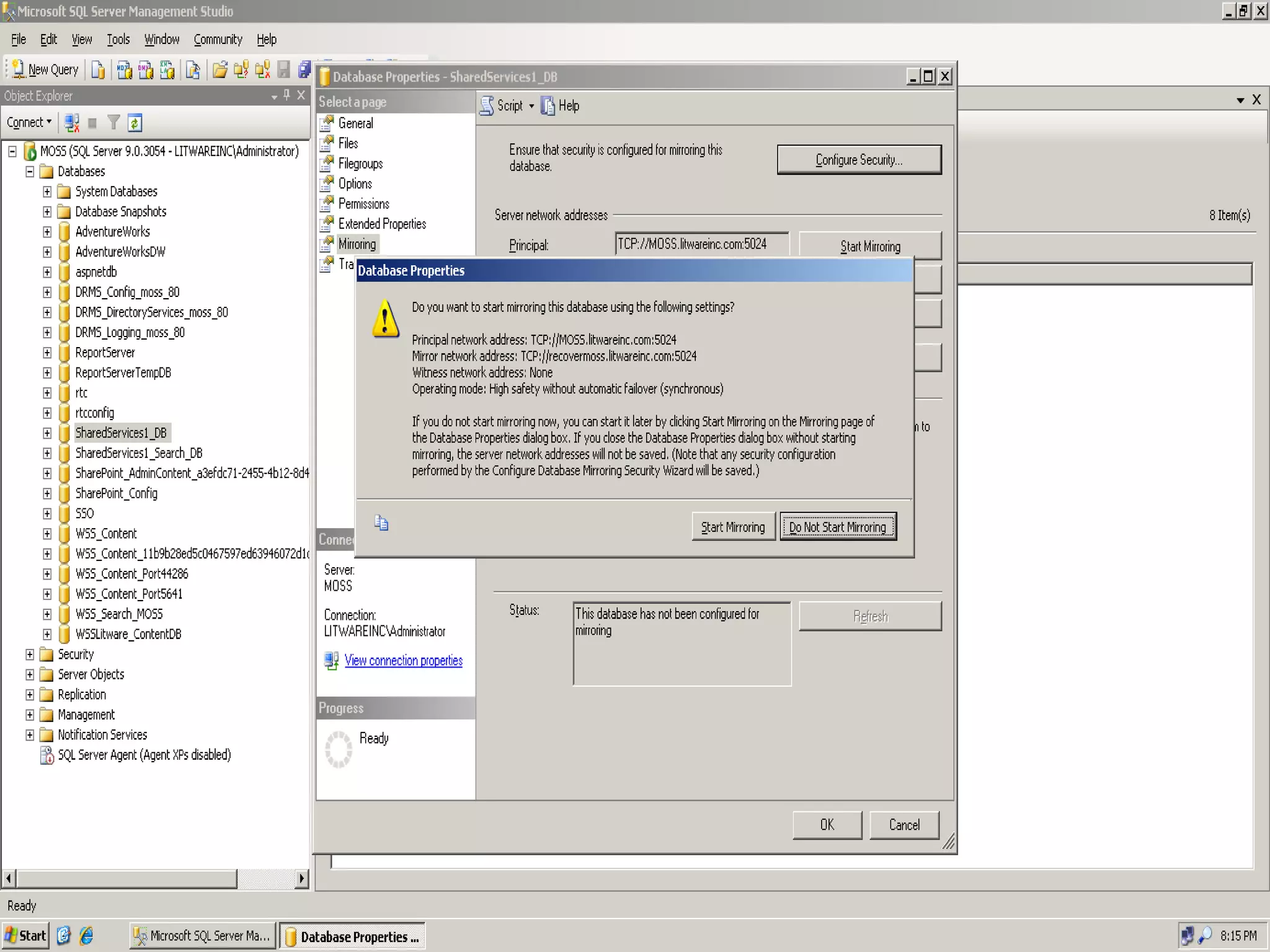Screen dimensions: 1270x952
Task: Click the Filter funnel icon in Object Explorer
Action: [x=113, y=123]
